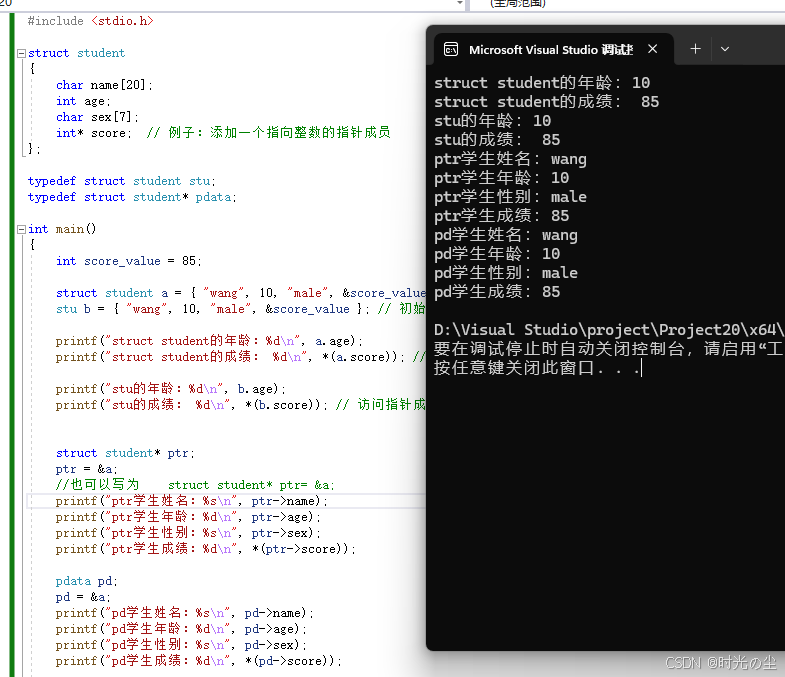
Task: Click console output 'stu的成绩: 85'
Action: pyautogui.click(x=497, y=140)
